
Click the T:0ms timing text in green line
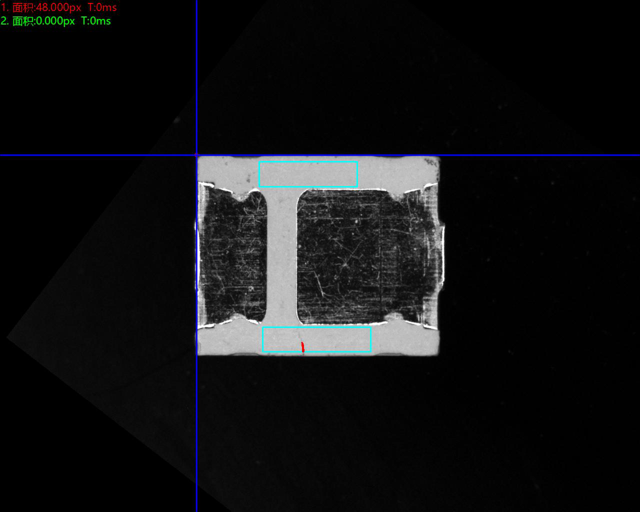coord(95,21)
